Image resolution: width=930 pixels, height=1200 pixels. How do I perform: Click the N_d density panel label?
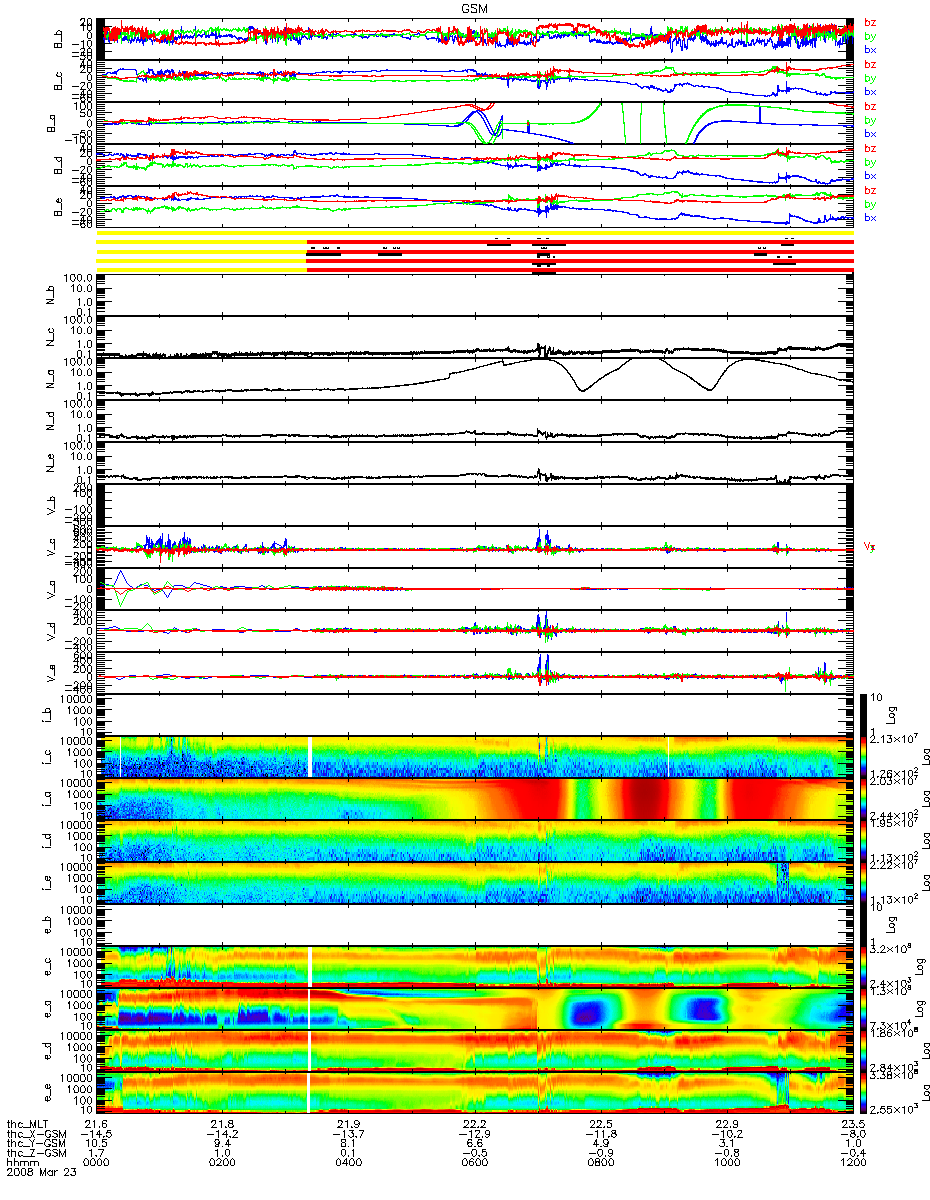(x=52, y=421)
